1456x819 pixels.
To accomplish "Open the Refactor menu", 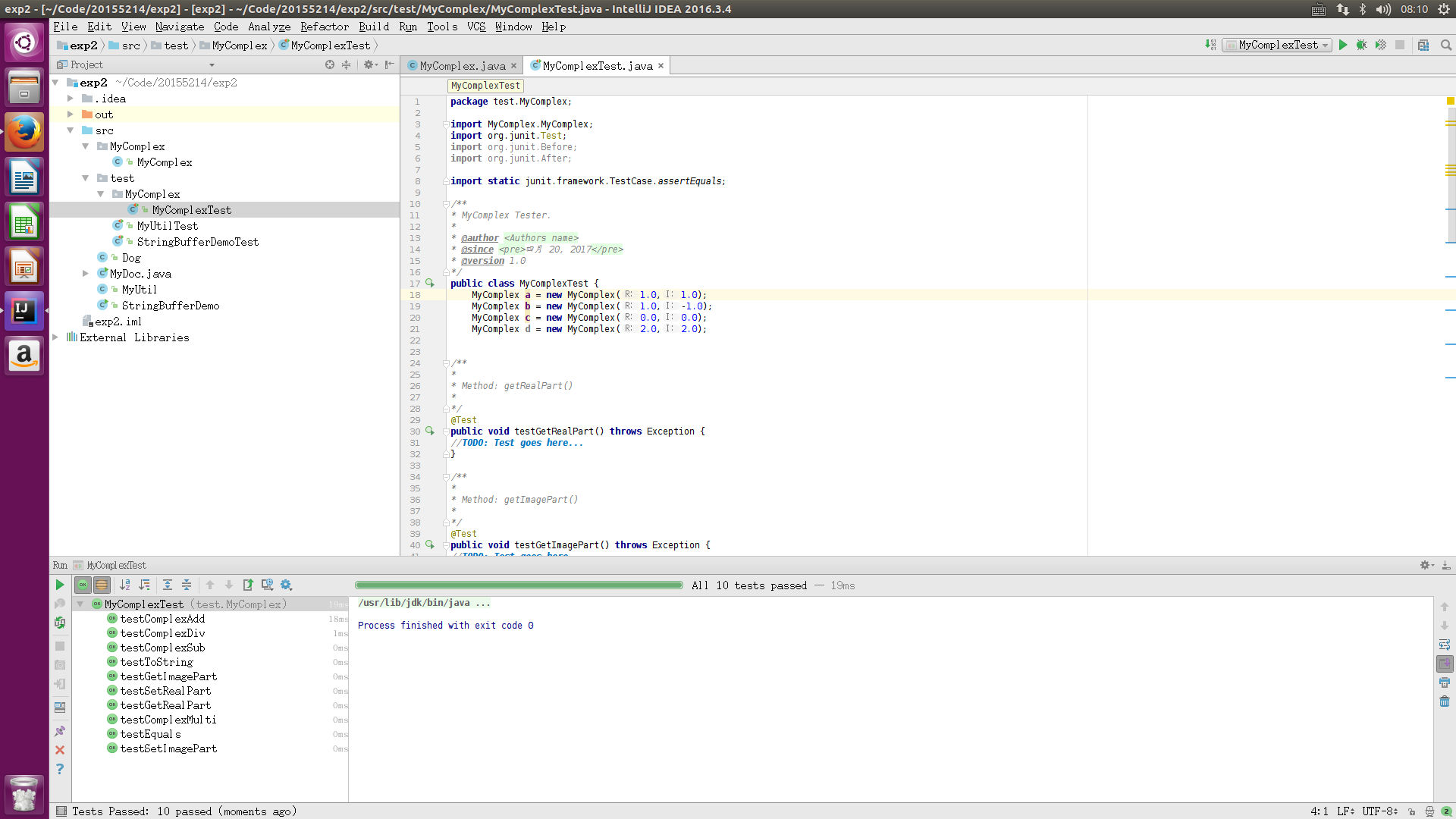I will 325,27.
